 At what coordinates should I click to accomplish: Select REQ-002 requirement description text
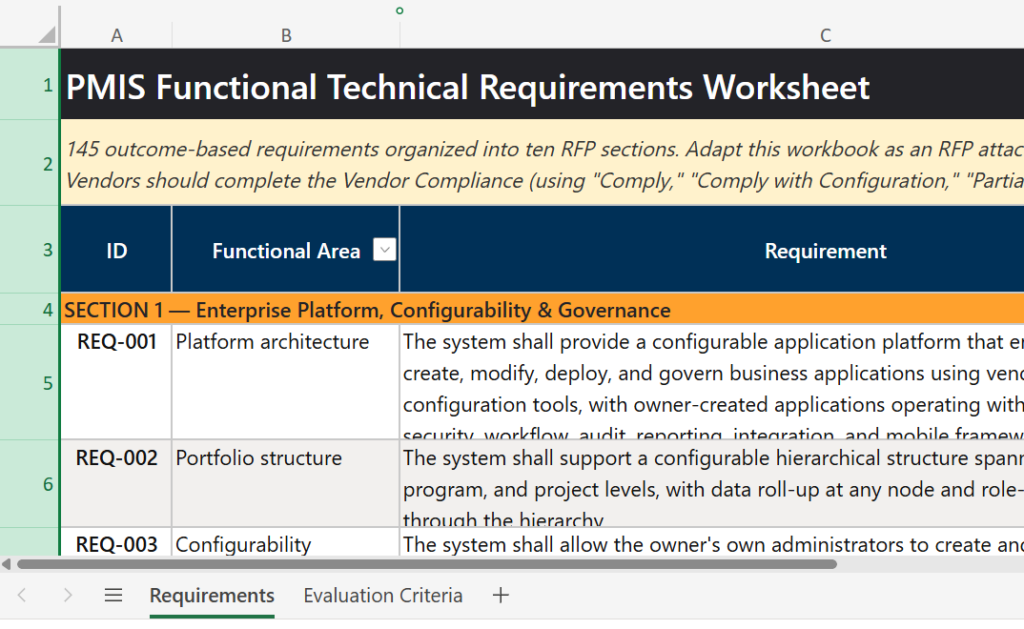(x=712, y=484)
